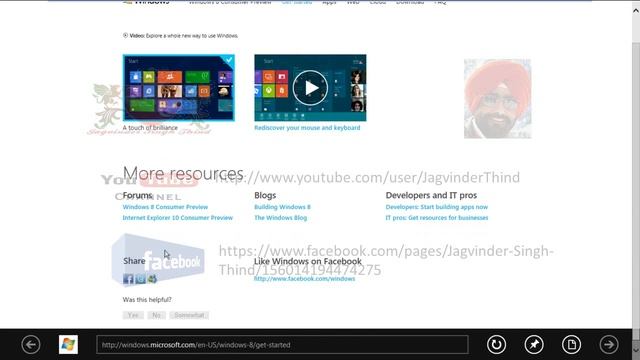The height and width of the screenshot is (360, 640).
Task: Click the scrollbar down arrow
Action: pyautogui.click(x=636, y=350)
